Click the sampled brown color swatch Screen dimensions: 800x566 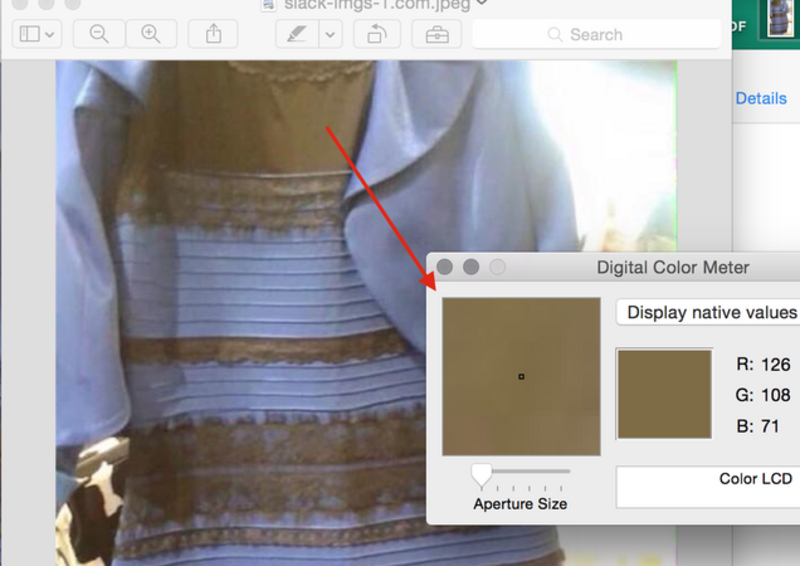pyautogui.click(x=664, y=394)
